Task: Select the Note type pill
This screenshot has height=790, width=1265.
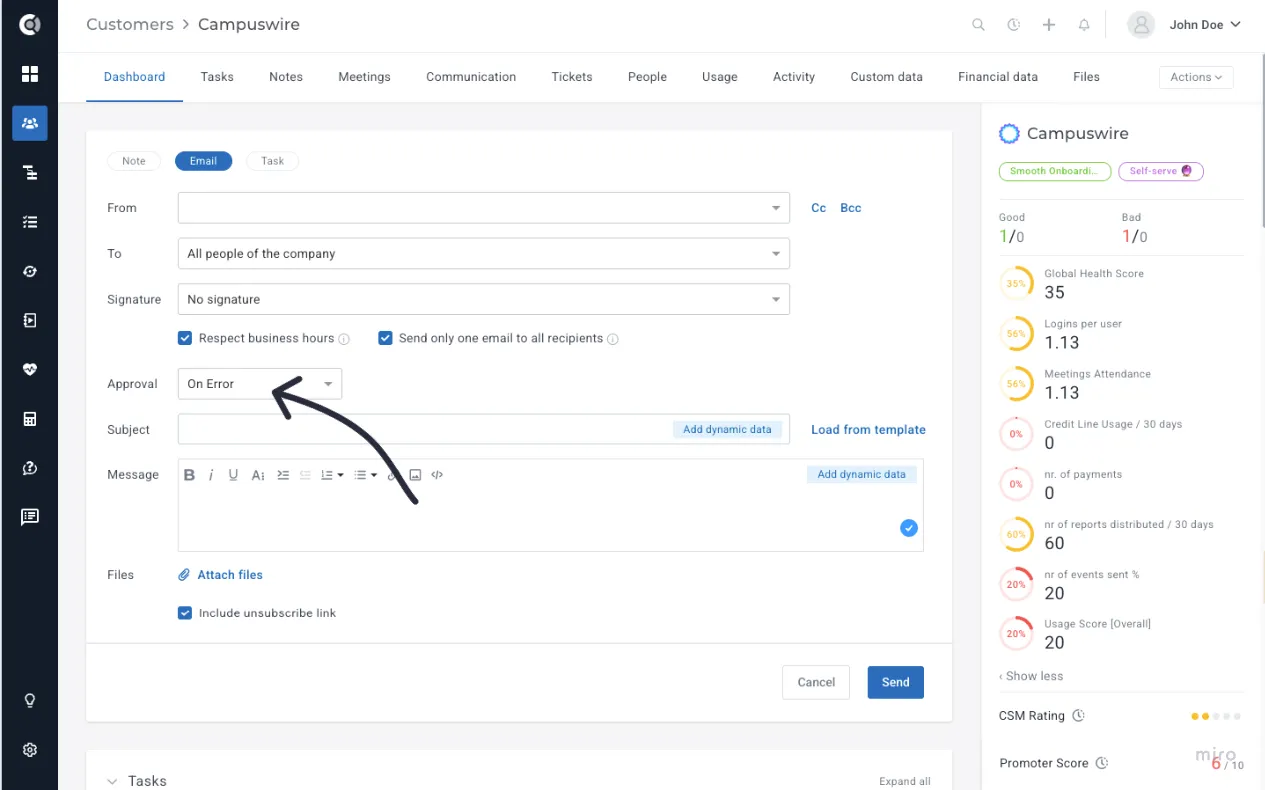Action: click(134, 161)
